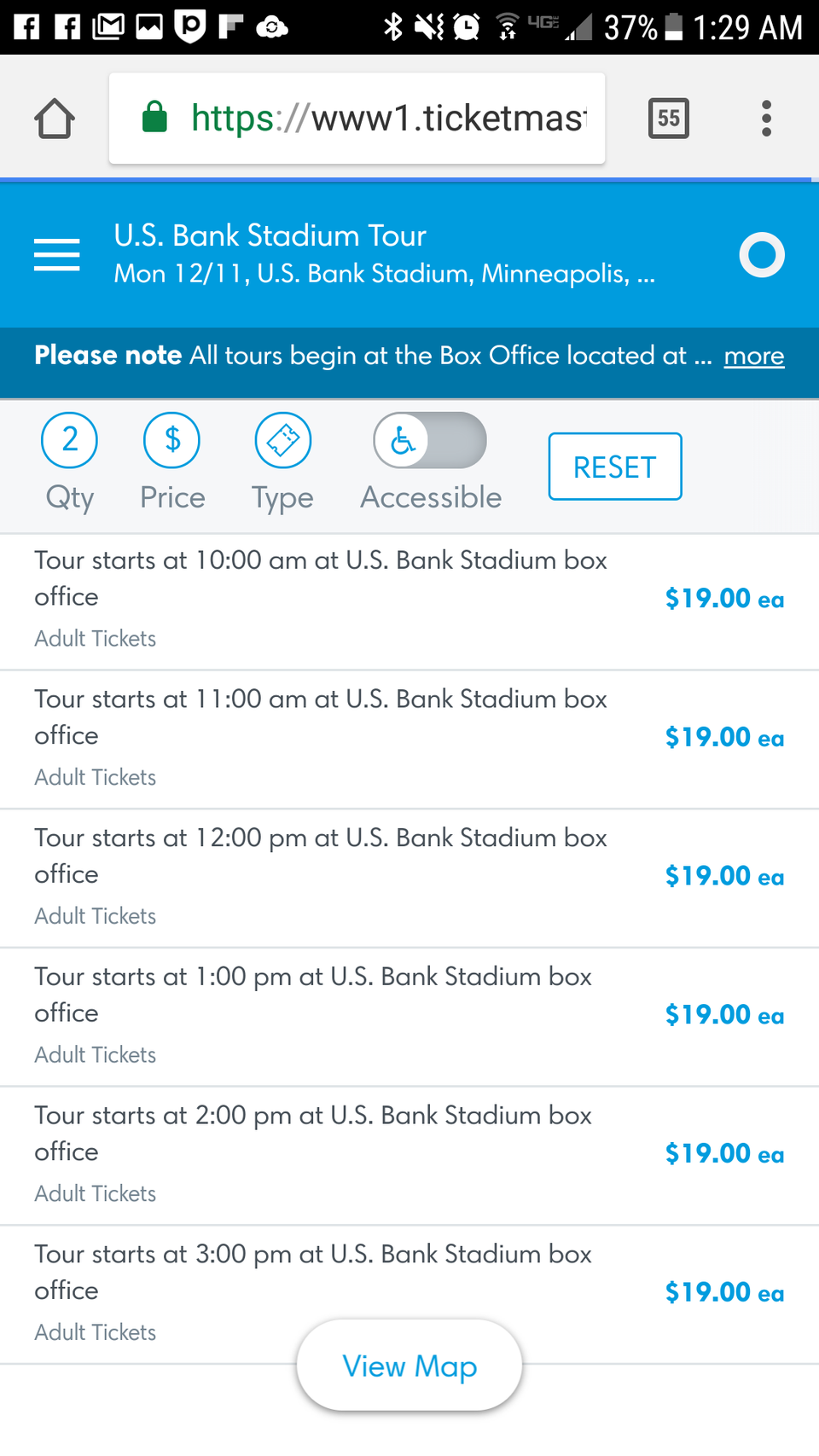Choose the 12:00 pm tour listing
The height and width of the screenshot is (1456, 819).
click(x=321, y=875)
